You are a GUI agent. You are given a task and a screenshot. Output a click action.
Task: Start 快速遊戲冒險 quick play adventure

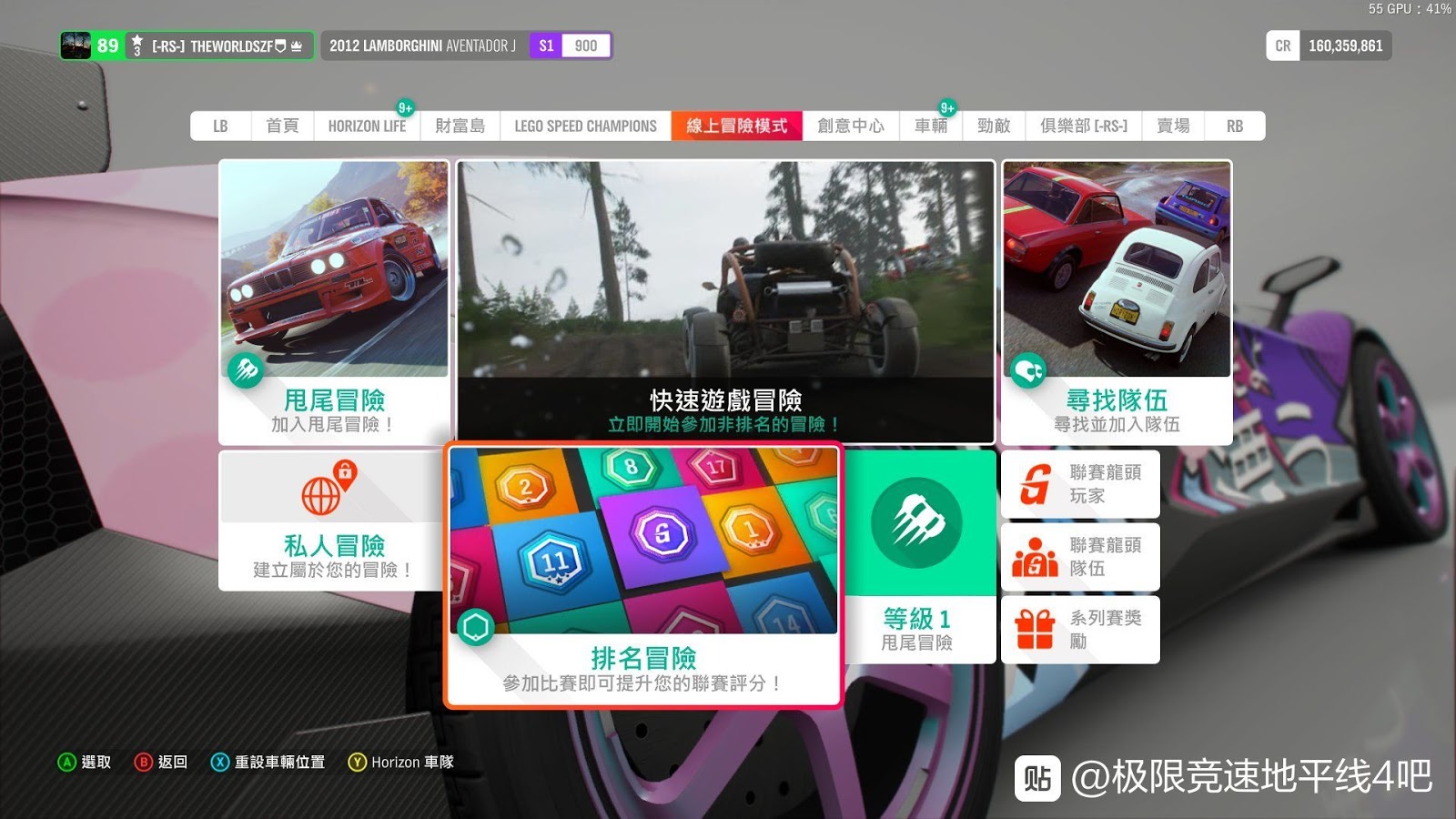[x=725, y=302]
